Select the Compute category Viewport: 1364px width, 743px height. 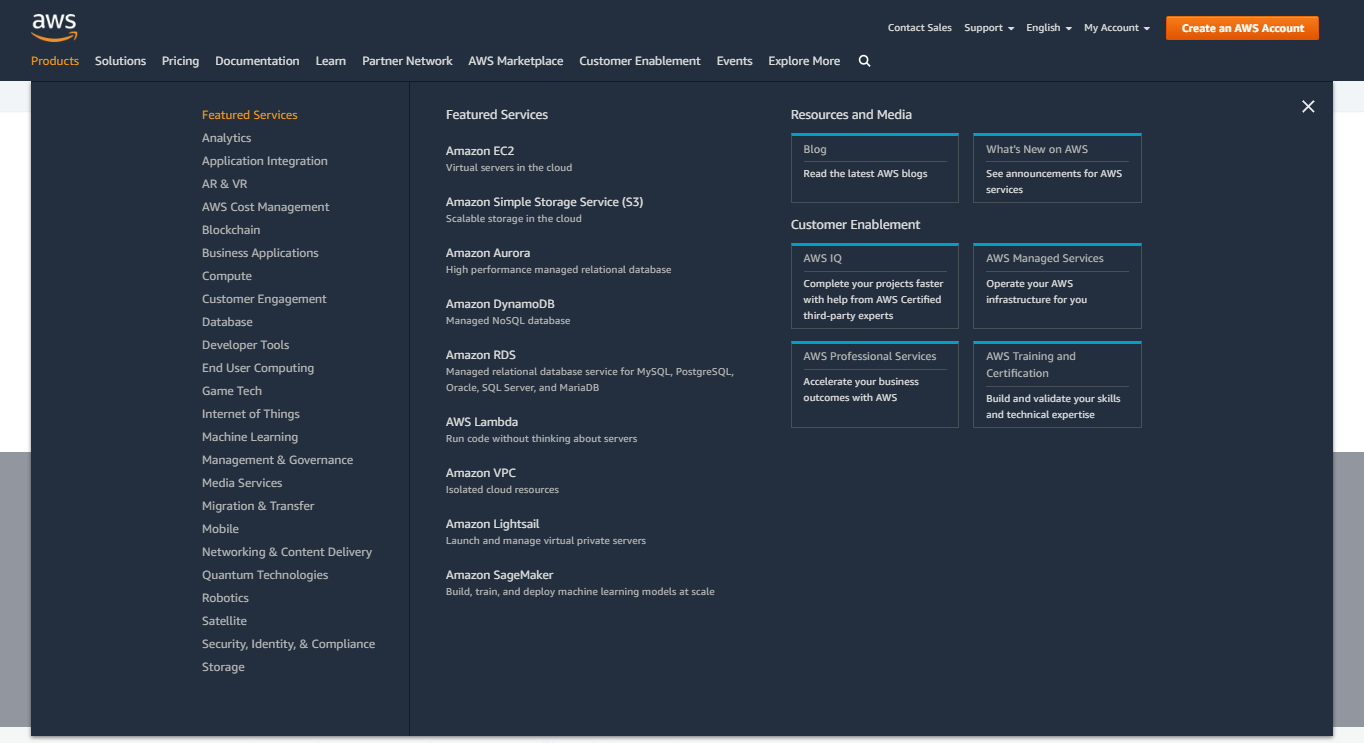coord(227,276)
